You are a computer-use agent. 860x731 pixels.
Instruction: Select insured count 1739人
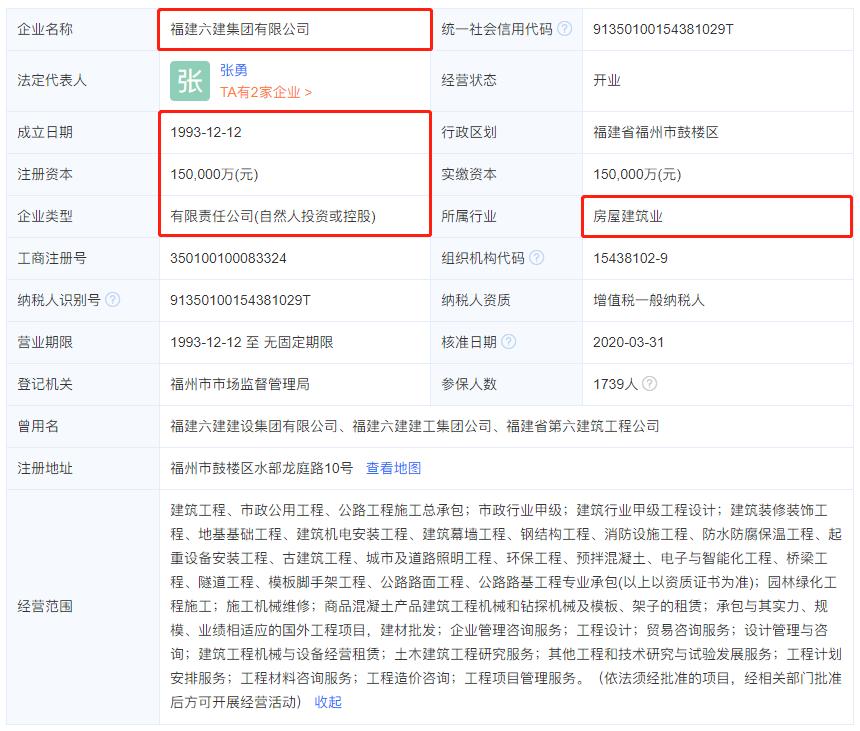[x=615, y=384]
